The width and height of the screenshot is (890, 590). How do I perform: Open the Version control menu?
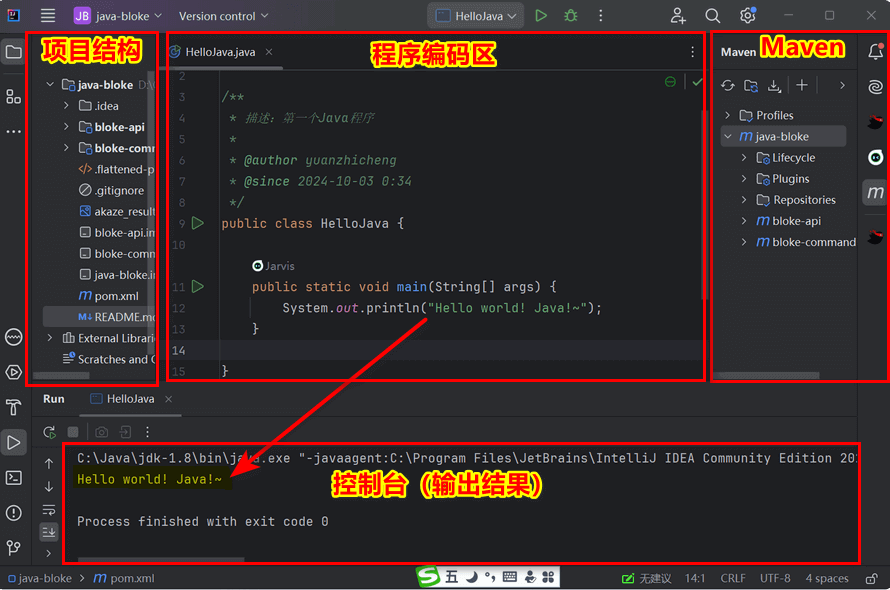pos(223,16)
